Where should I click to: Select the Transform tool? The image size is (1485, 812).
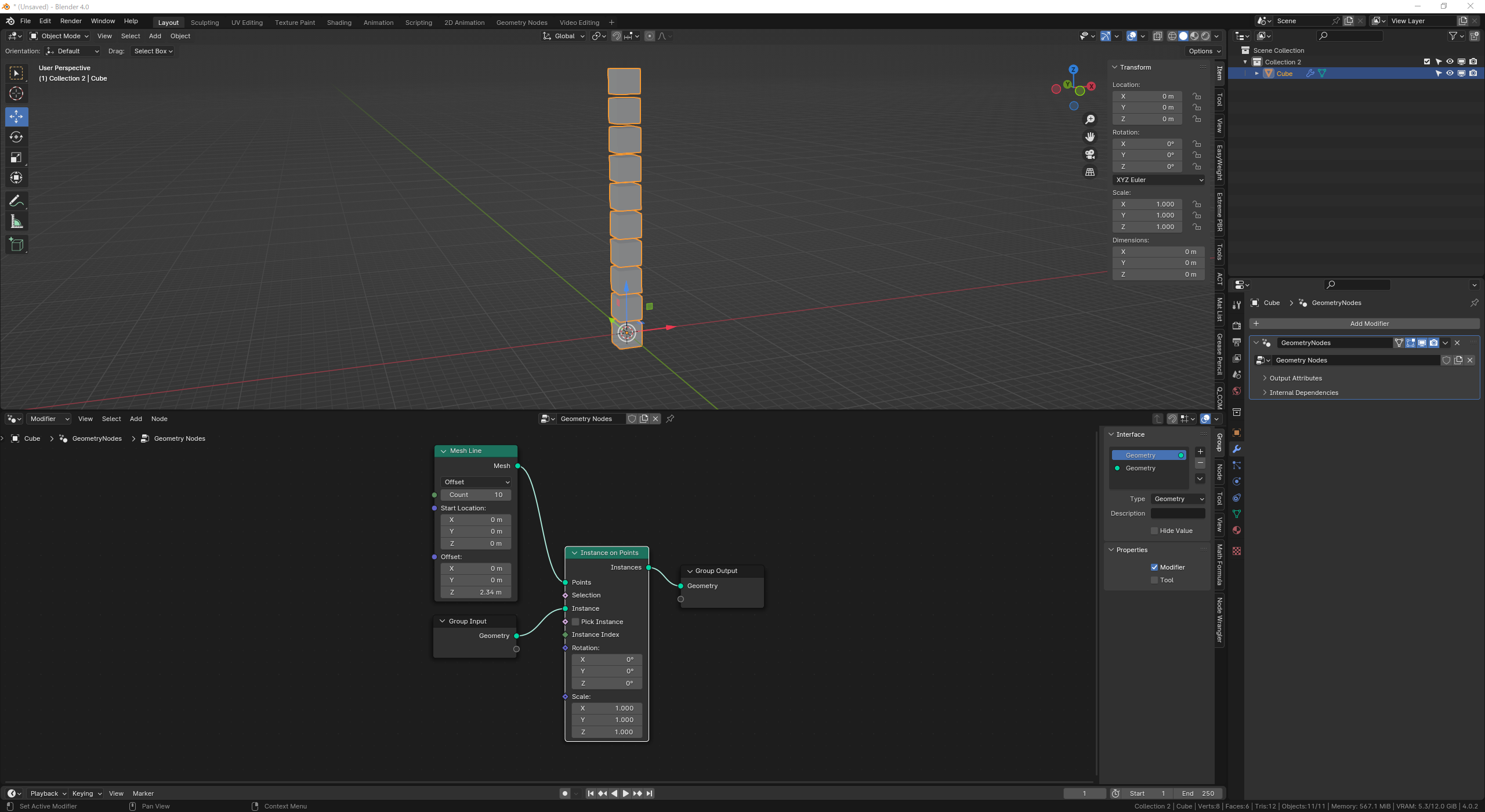tap(16, 177)
